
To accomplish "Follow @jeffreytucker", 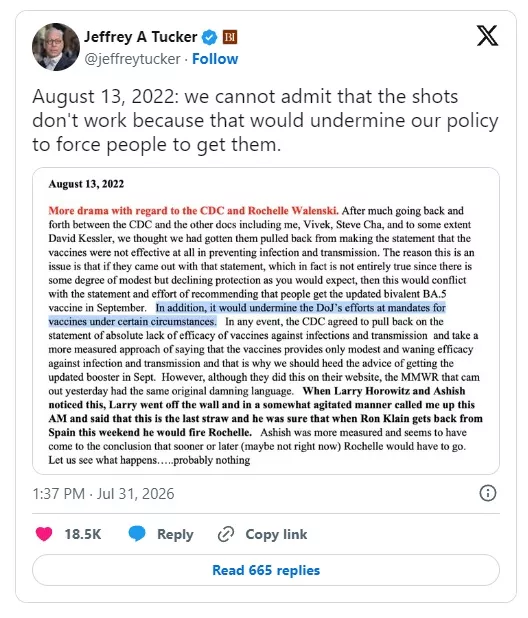I will pos(215,59).
